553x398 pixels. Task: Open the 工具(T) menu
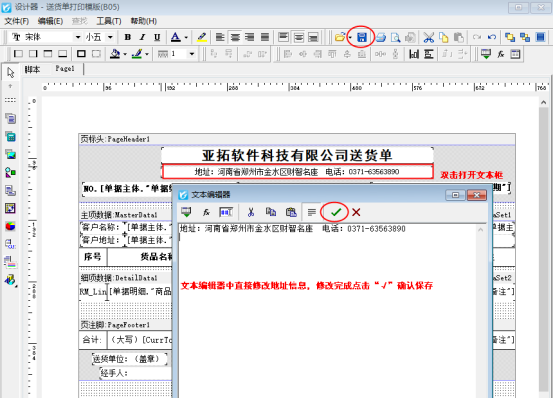[109, 21]
